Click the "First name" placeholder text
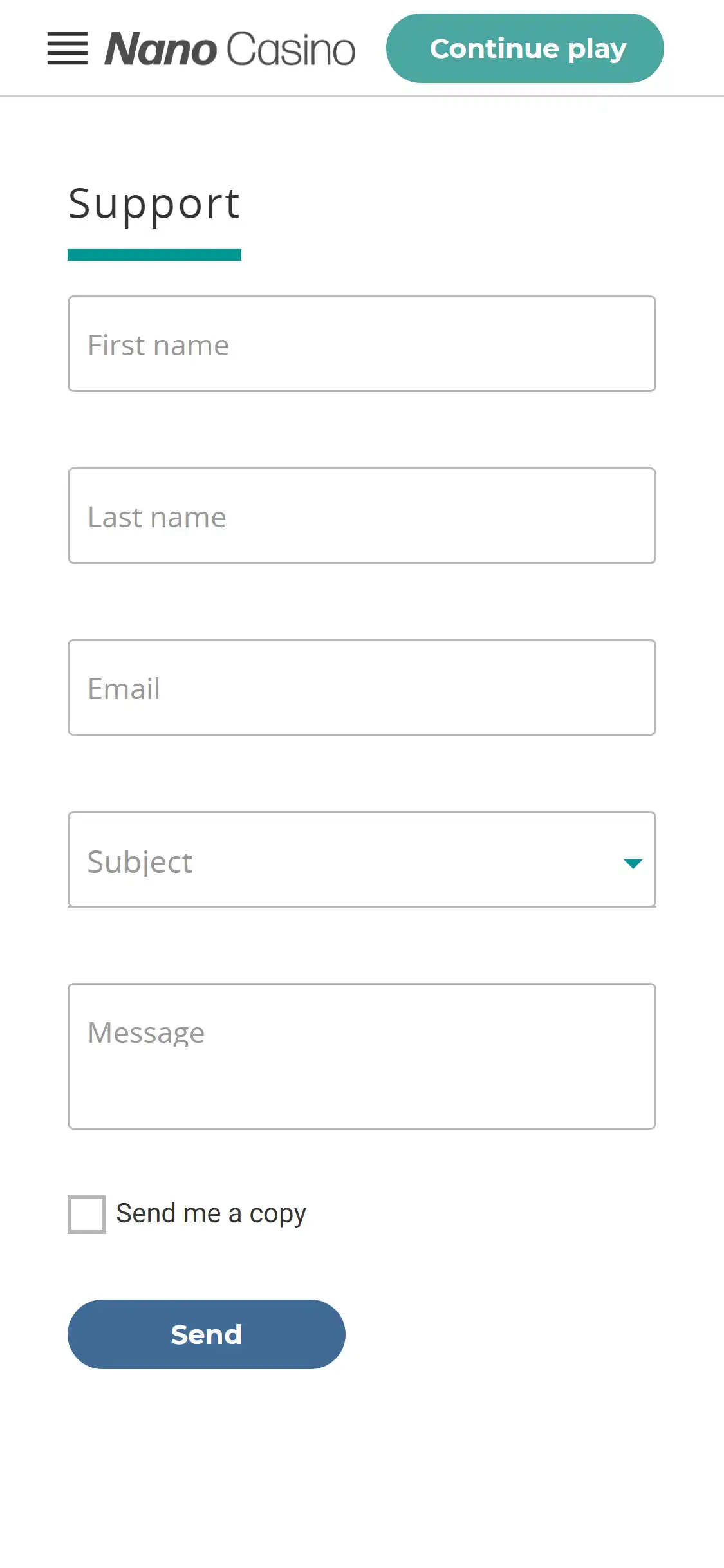The width and height of the screenshot is (724, 1568). 158,346
